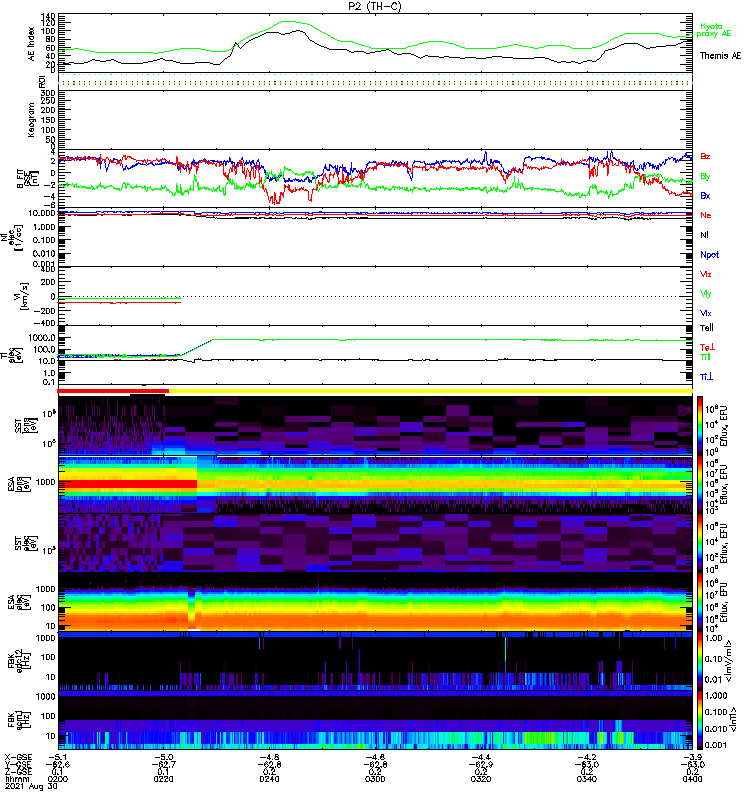This screenshot has height=800, width=750.
Task: Click the 0300 time tick label
Action: click(x=375, y=779)
